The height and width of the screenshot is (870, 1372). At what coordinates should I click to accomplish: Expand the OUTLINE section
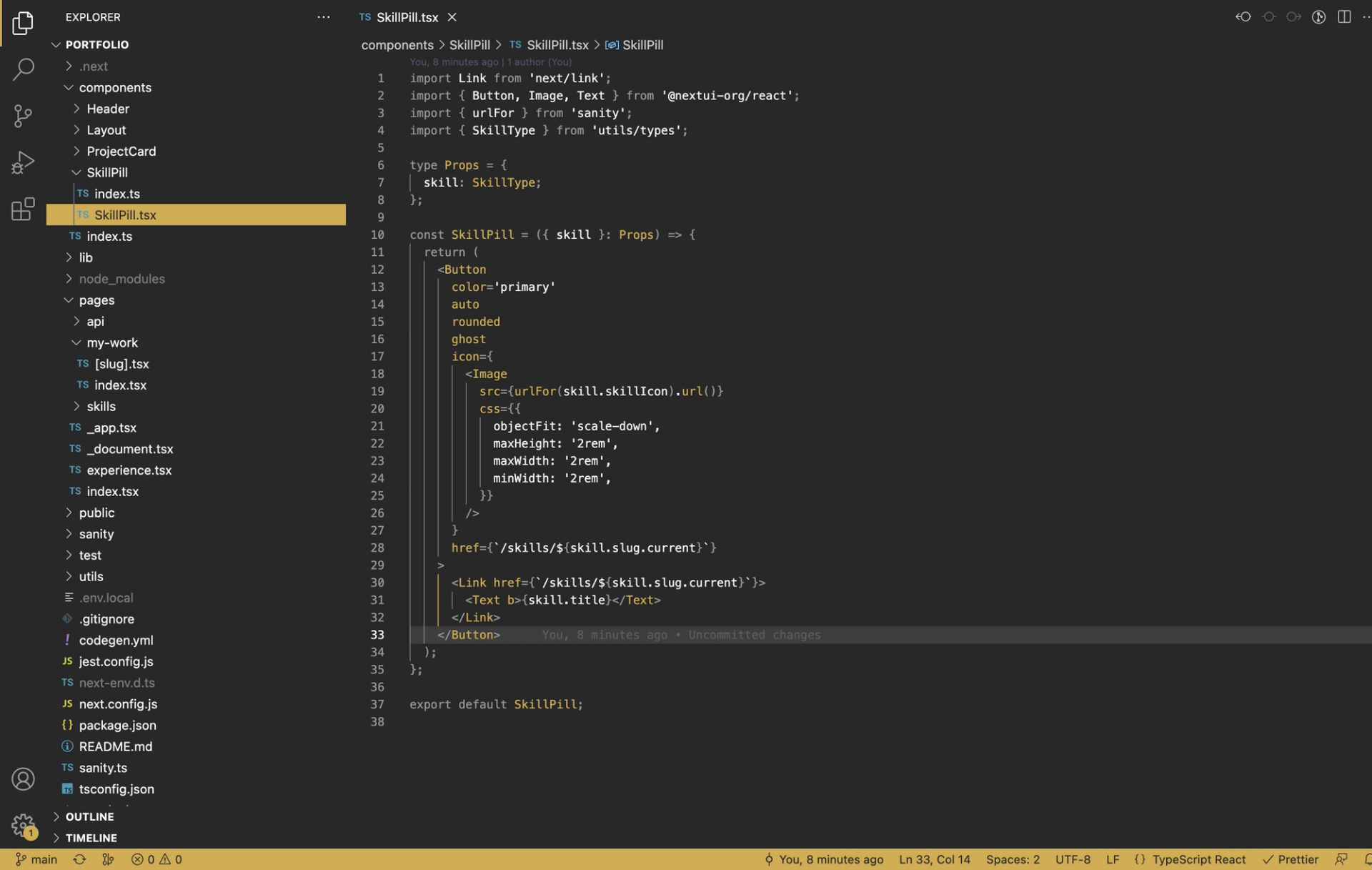(89, 816)
